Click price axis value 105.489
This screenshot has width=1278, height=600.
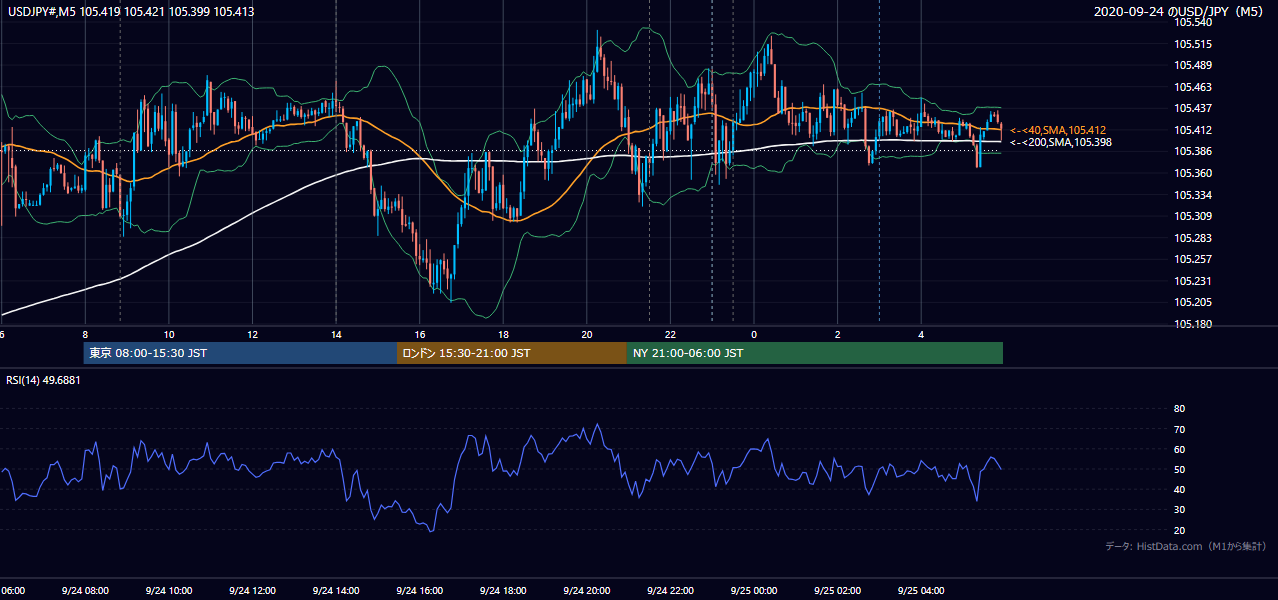pos(1194,65)
